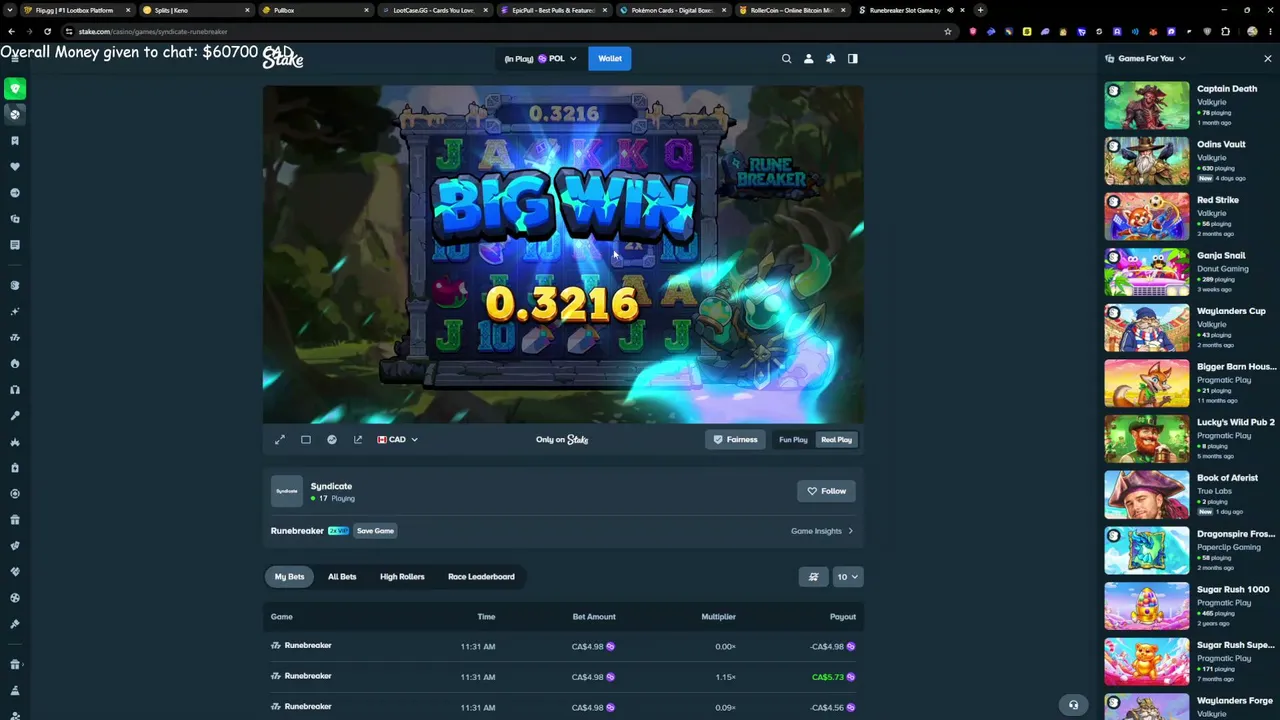The image size is (1280, 720).
Task: Select the All Bets tab
Action: tap(342, 577)
